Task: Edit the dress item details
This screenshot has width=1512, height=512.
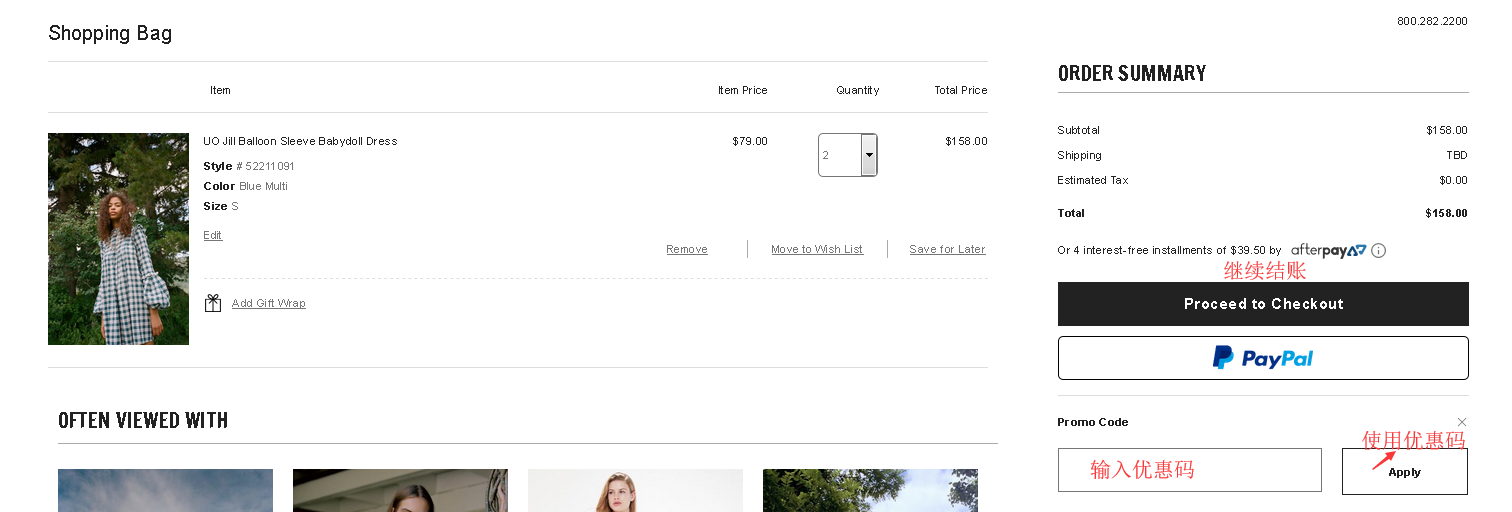Action: pyautogui.click(x=213, y=236)
